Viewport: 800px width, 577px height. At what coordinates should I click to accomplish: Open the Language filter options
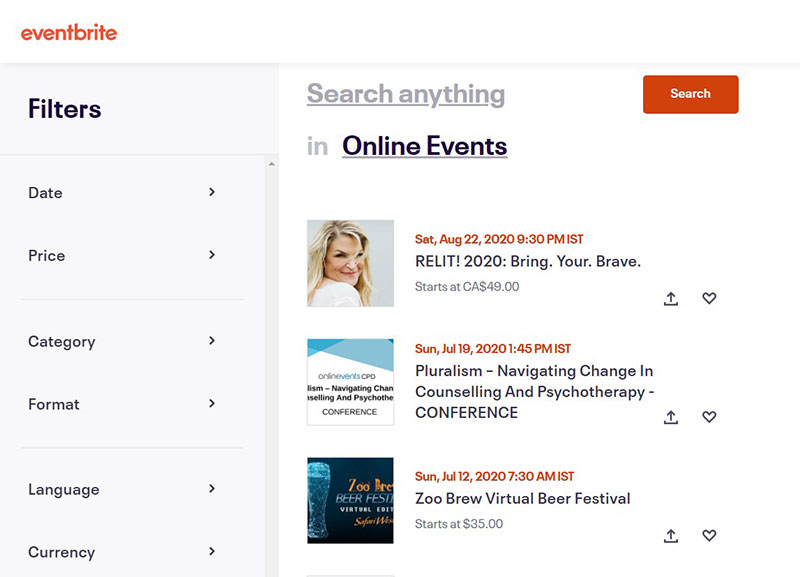pos(122,489)
